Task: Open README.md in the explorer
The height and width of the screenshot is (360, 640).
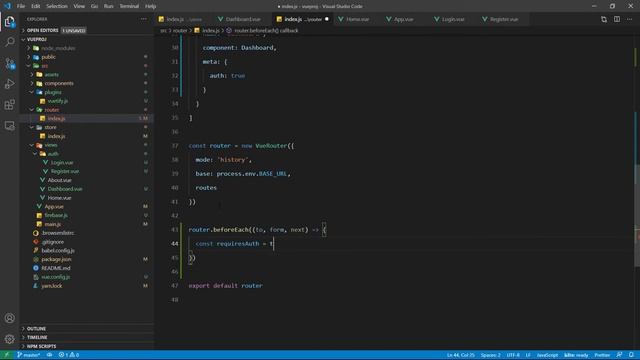Action: pyautogui.click(x=56, y=268)
